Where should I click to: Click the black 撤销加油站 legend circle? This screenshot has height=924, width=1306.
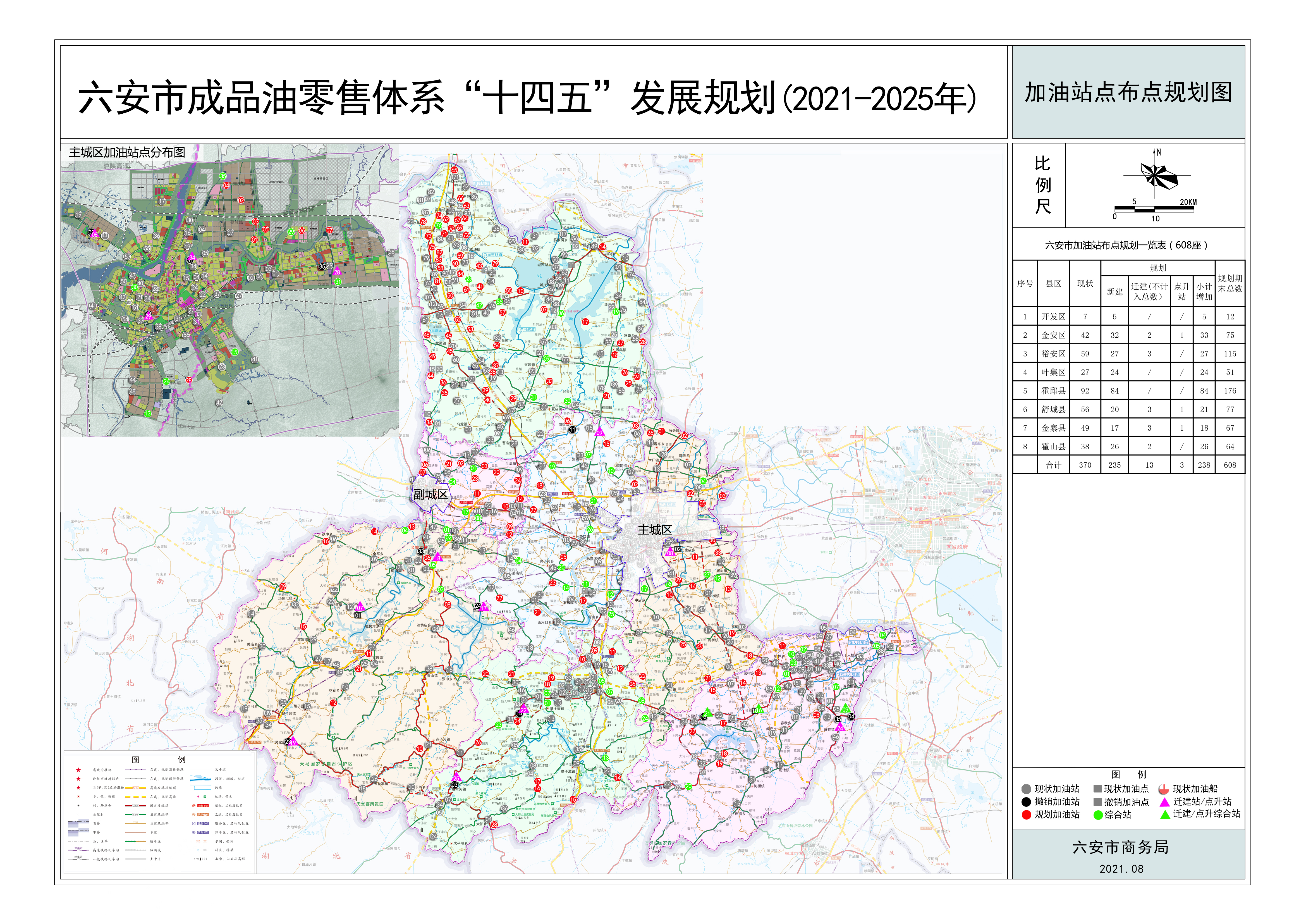pyautogui.click(x=1026, y=802)
